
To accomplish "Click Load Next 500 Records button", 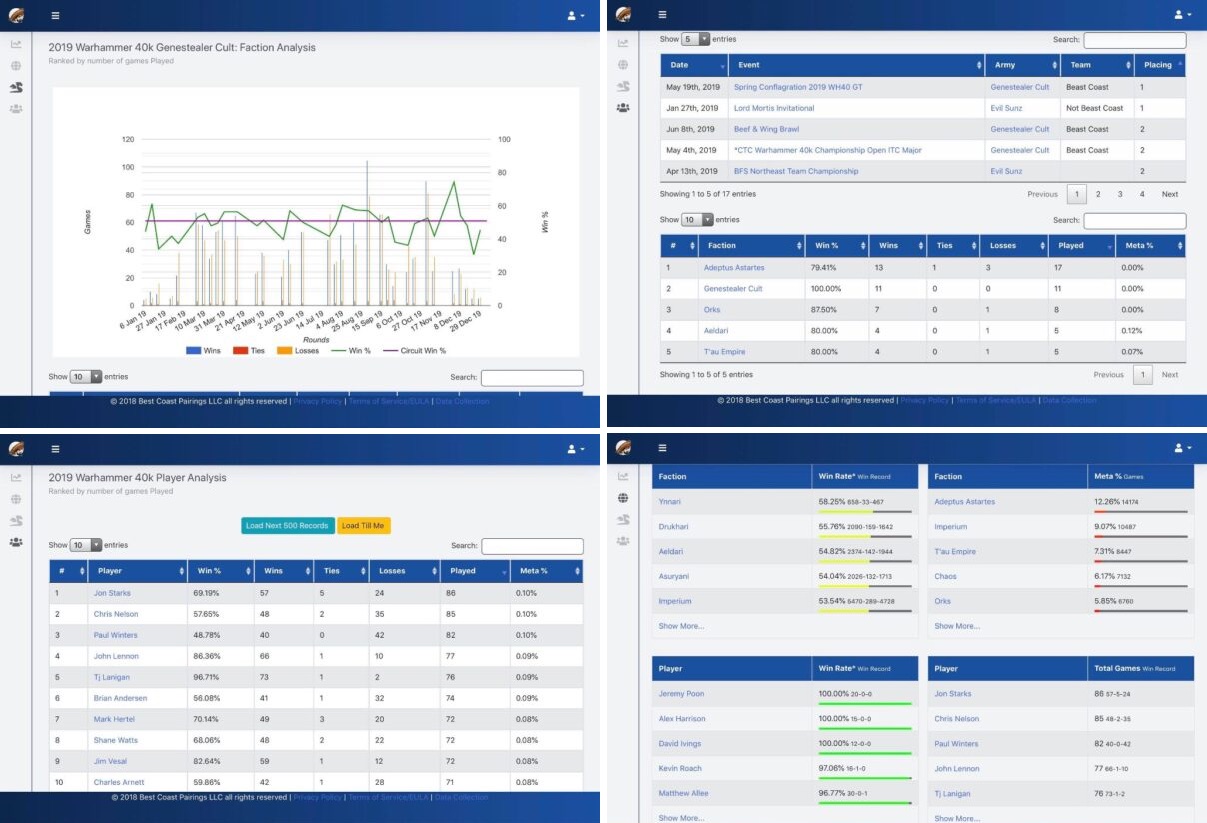I will point(287,525).
